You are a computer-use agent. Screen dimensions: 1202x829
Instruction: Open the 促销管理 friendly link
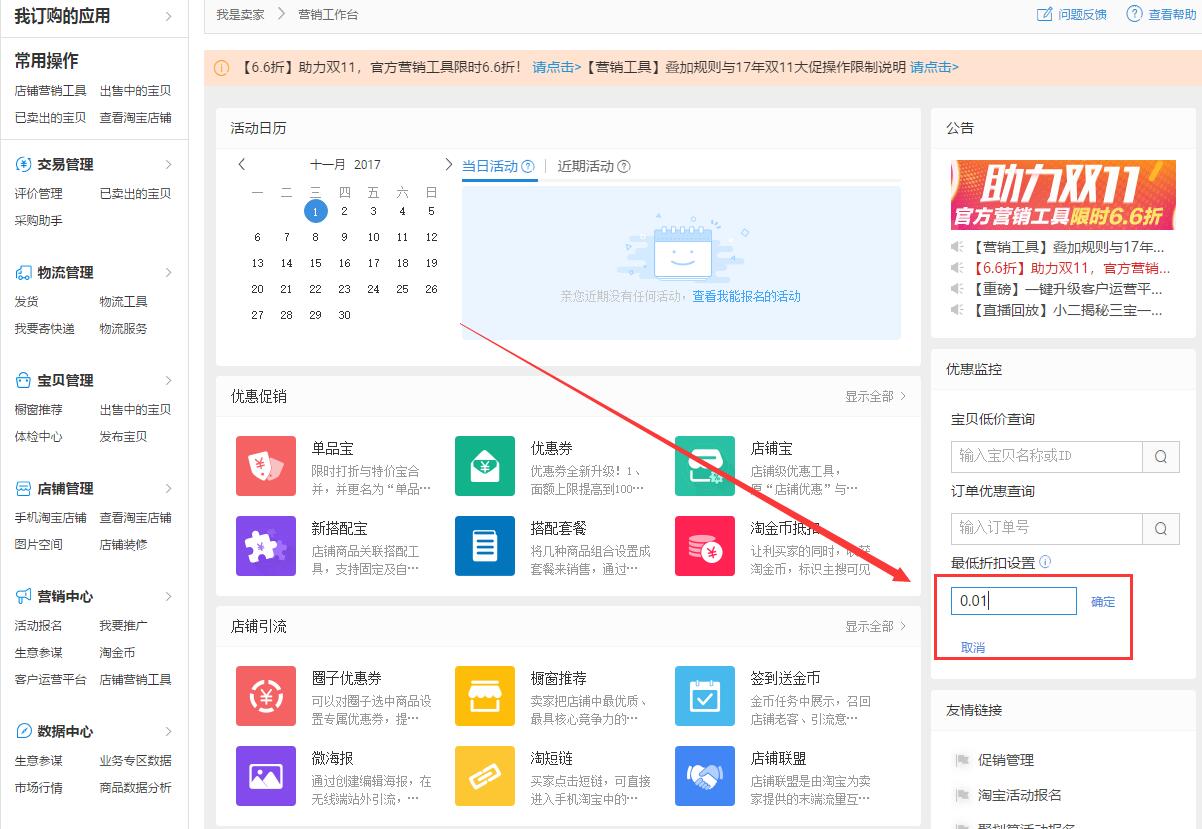point(1006,760)
